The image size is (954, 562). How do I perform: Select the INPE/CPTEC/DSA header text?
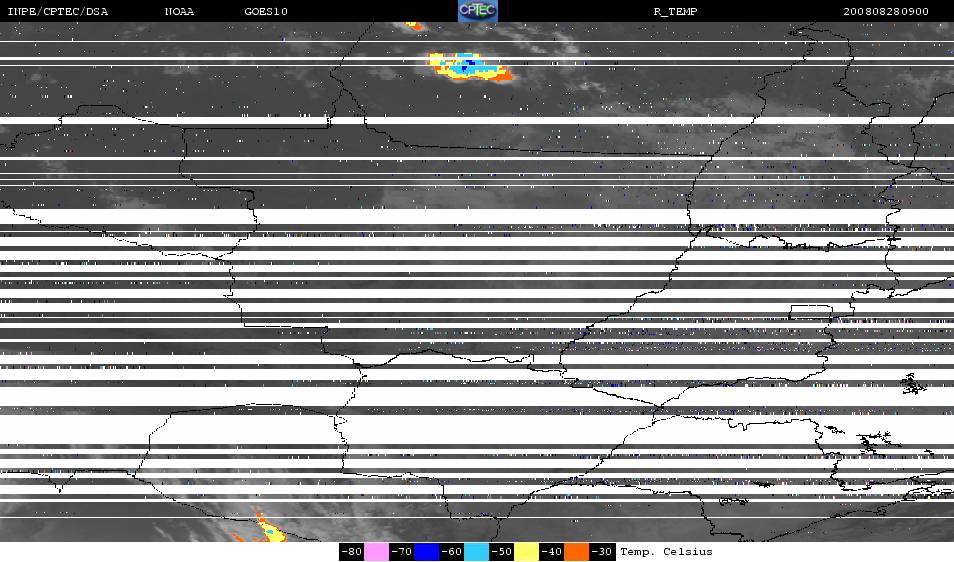click(x=58, y=12)
